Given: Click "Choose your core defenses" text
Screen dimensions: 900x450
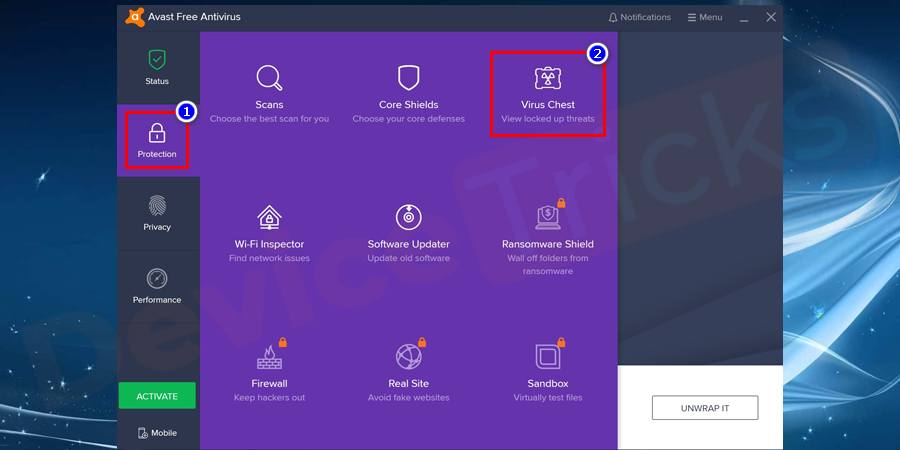Looking at the screenshot, I should (x=409, y=119).
